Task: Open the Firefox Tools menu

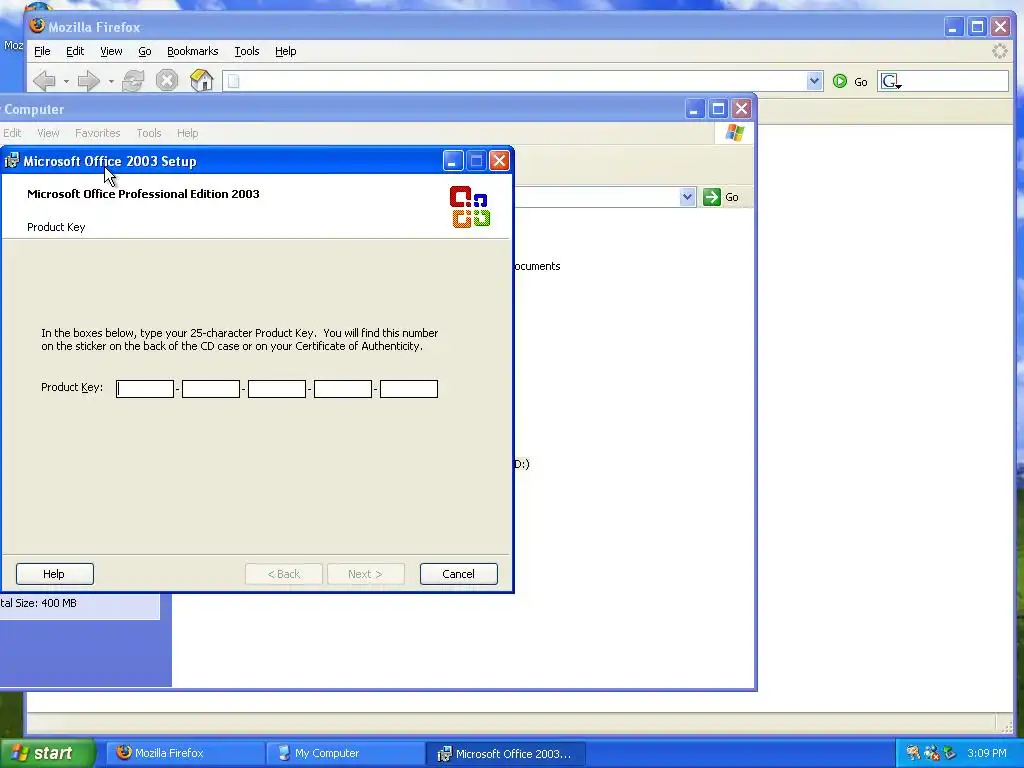Action: coord(247,51)
